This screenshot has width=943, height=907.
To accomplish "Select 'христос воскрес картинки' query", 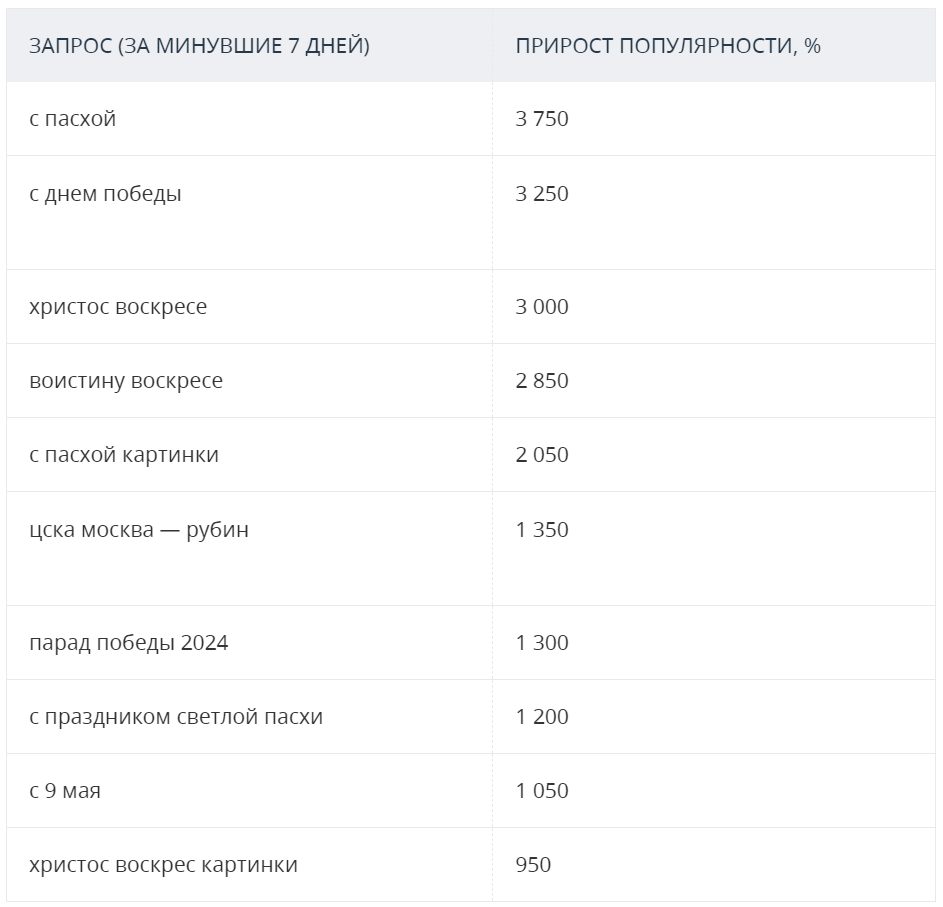I will pos(163,865).
